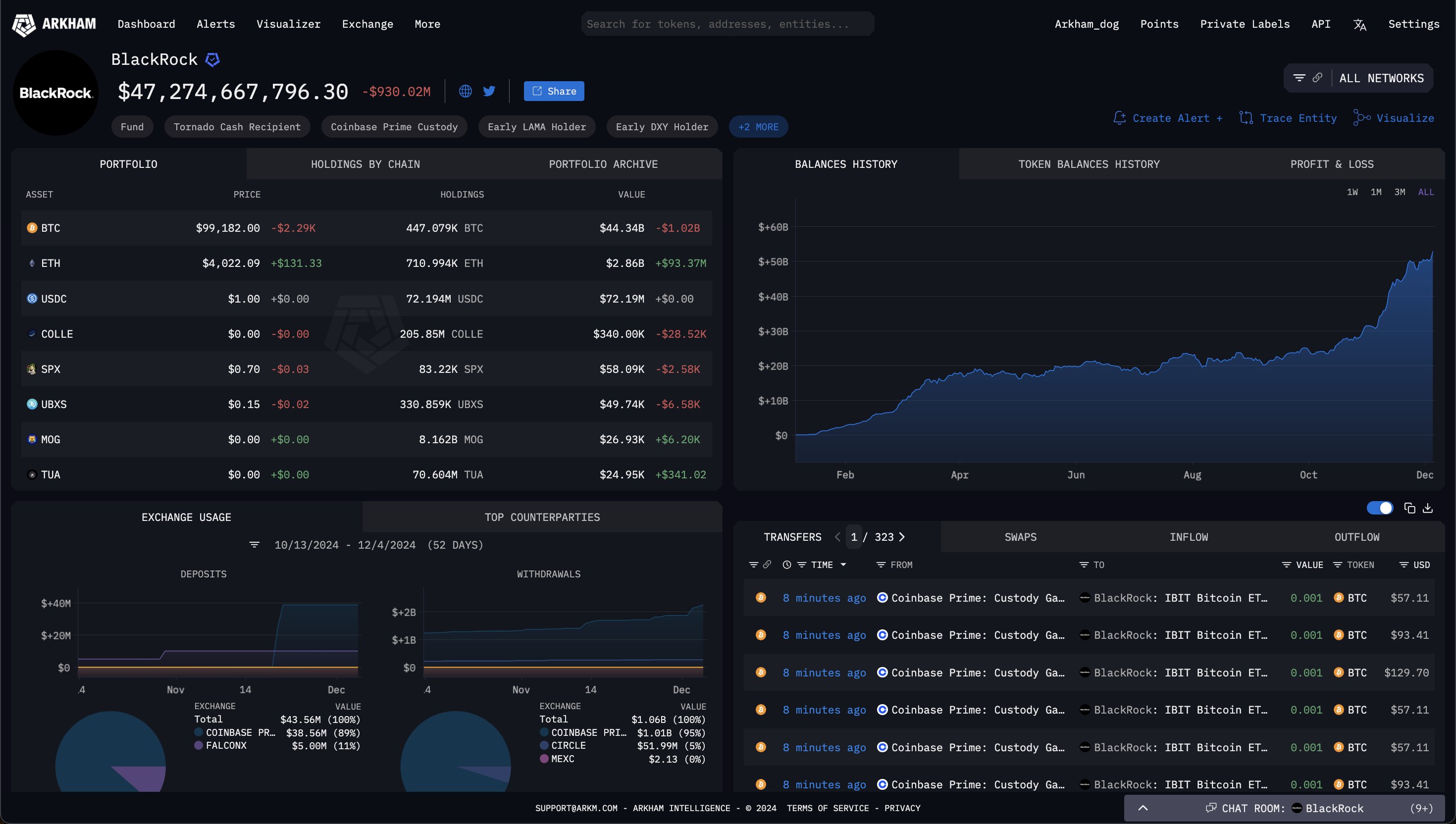
Task: Click the MOG token icon
Action: click(32, 439)
